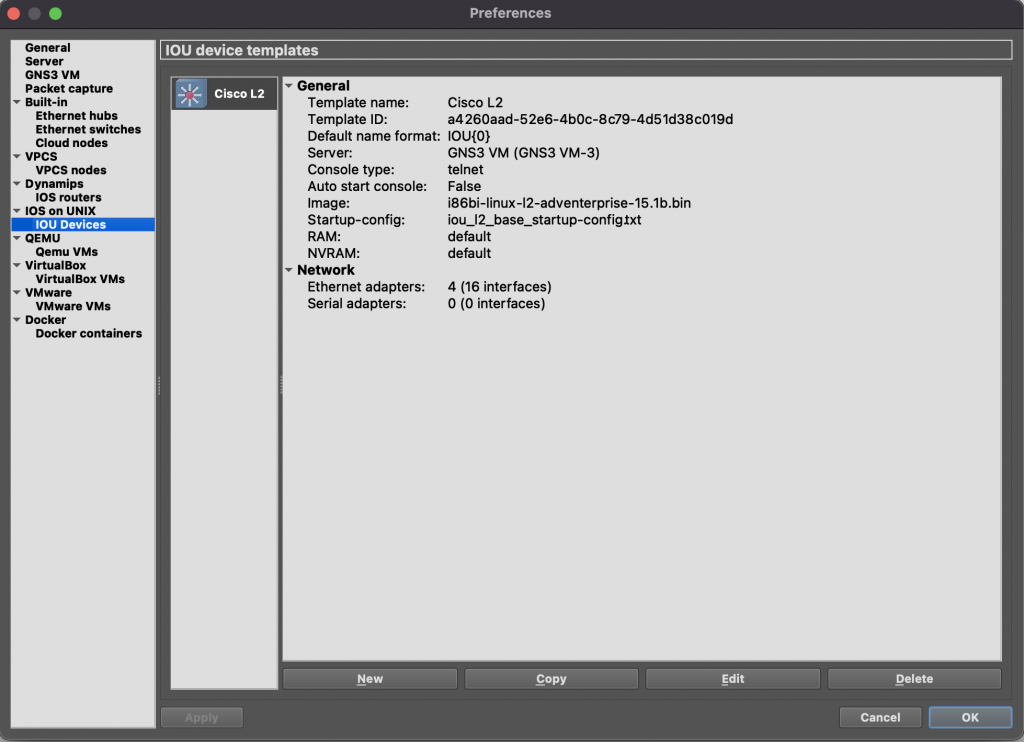Image resolution: width=1024 pixels, height=742 pixels.
Task: Collapse the Built-in tree category
Action: (17, 102)
